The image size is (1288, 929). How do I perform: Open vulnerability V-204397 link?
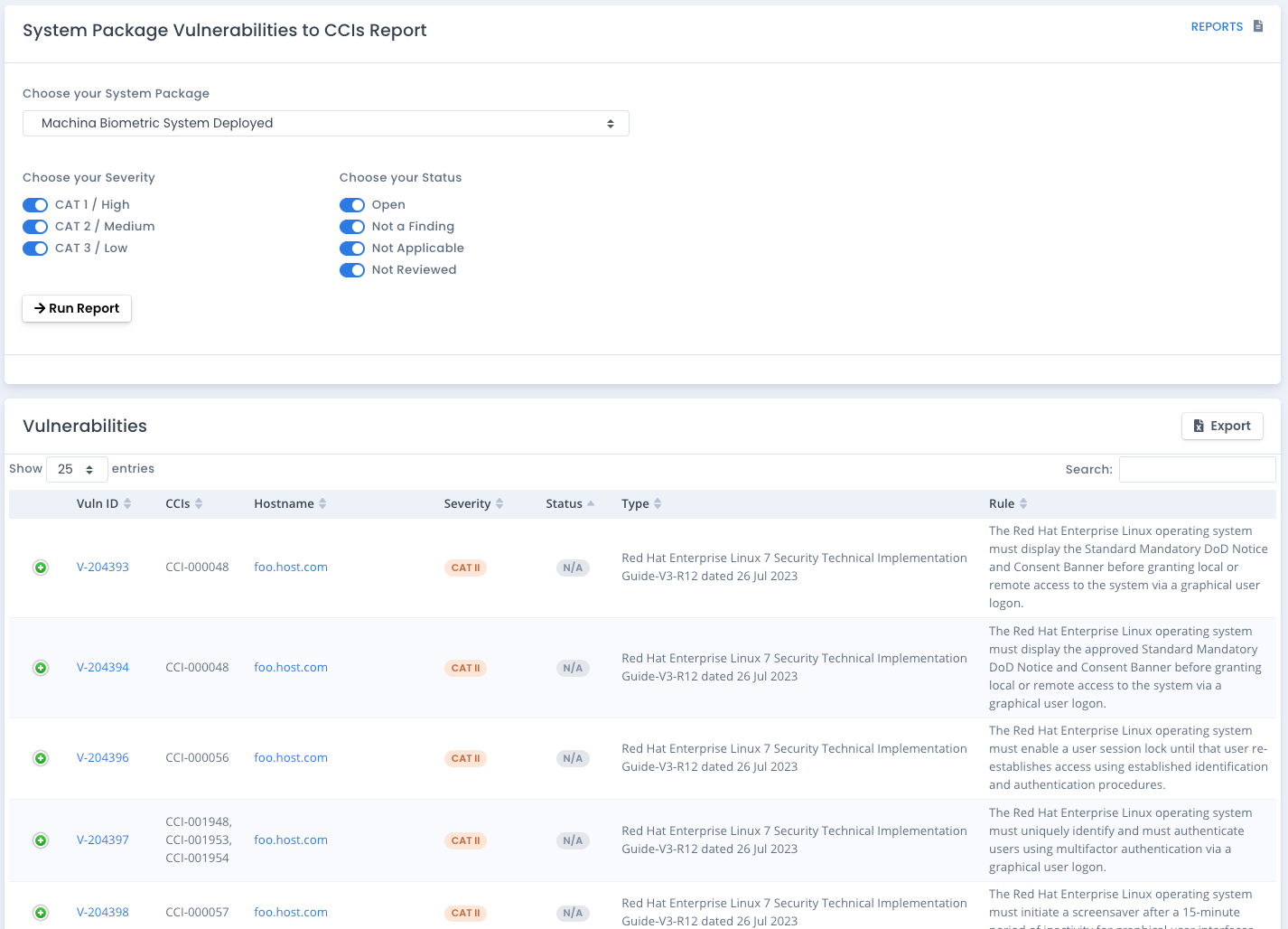(x=103, y=840)
